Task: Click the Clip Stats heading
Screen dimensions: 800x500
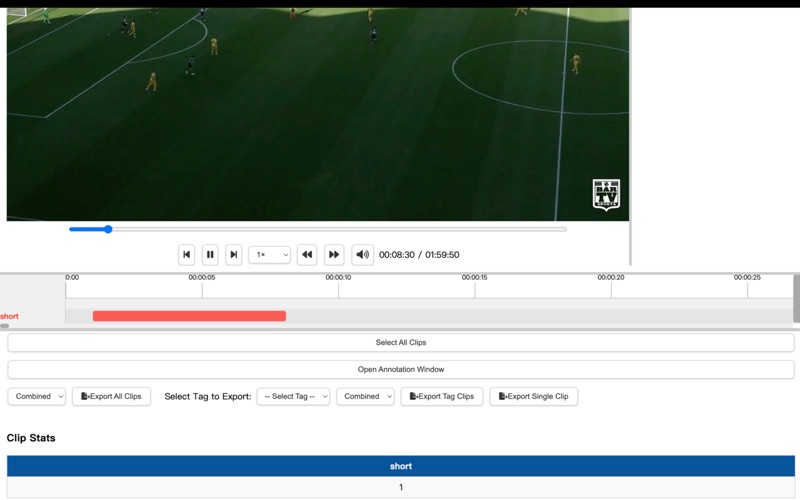Action: tap(31, 438)
